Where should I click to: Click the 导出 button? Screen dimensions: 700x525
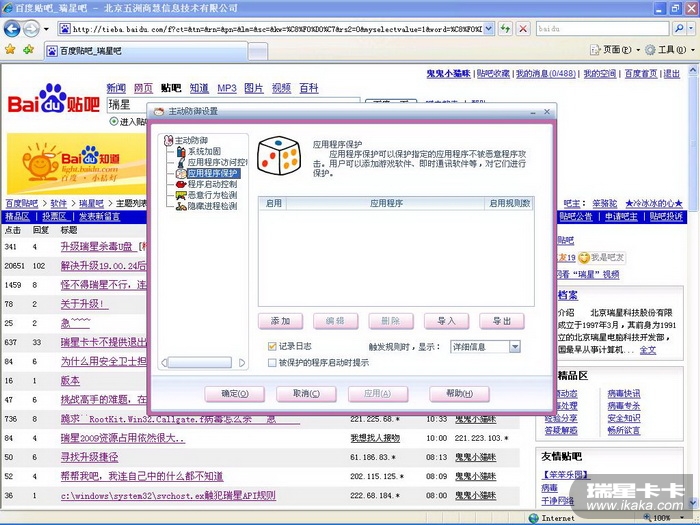click(502, 321)
